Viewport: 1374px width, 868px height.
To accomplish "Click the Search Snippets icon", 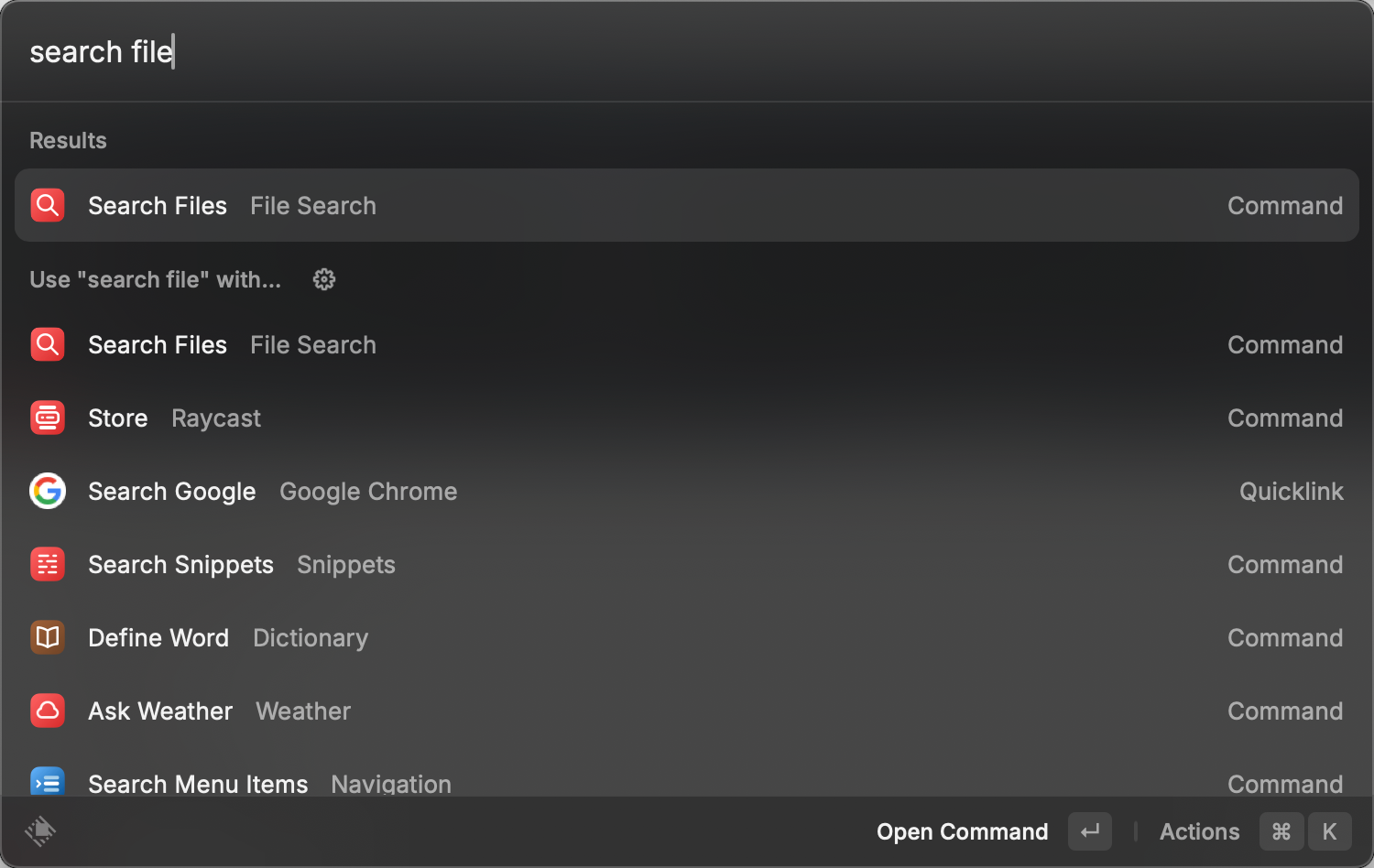I will (x=48, y=564).
